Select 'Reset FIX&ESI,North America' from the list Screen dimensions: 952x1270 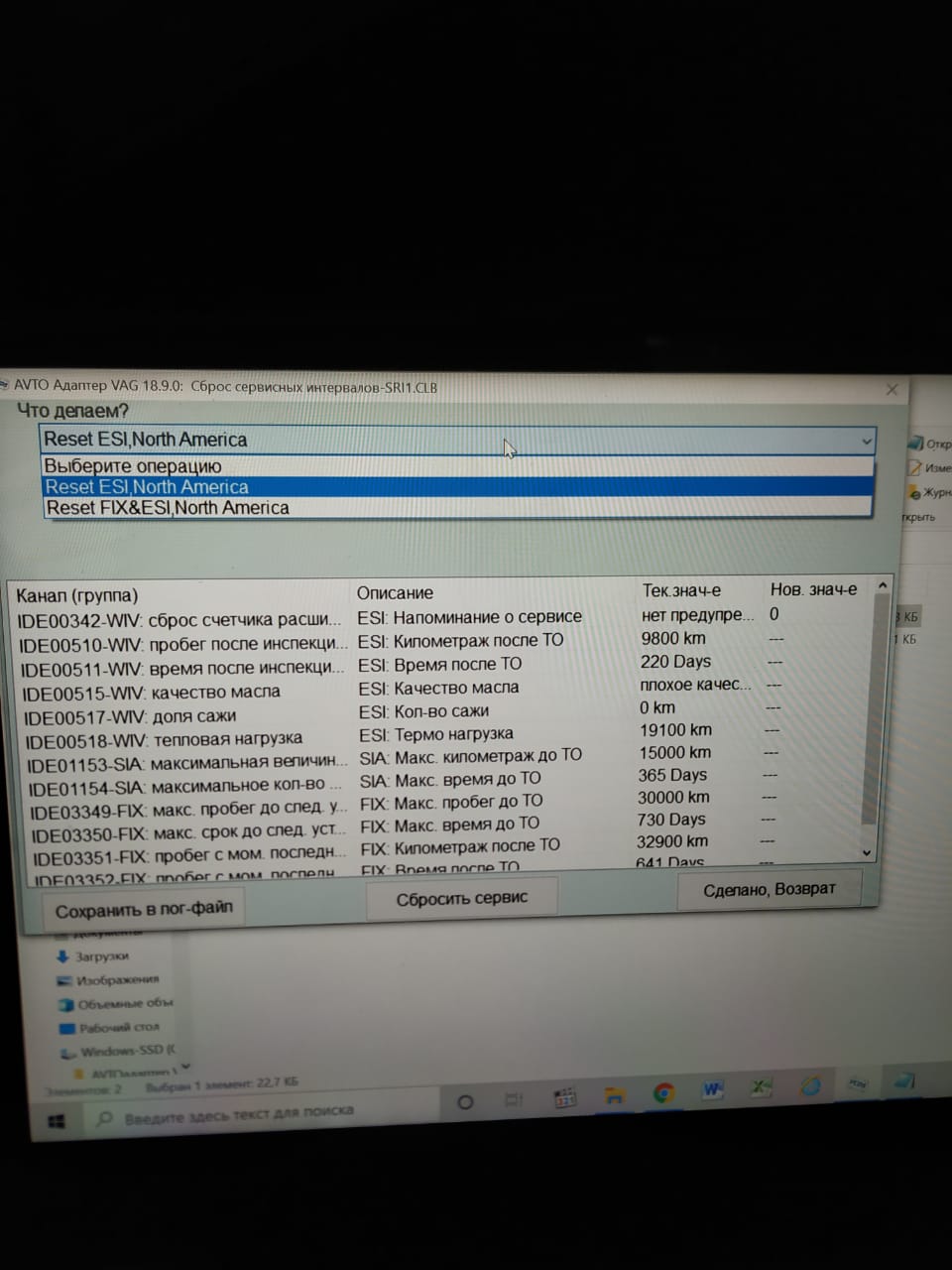click(x=169, y=508)
